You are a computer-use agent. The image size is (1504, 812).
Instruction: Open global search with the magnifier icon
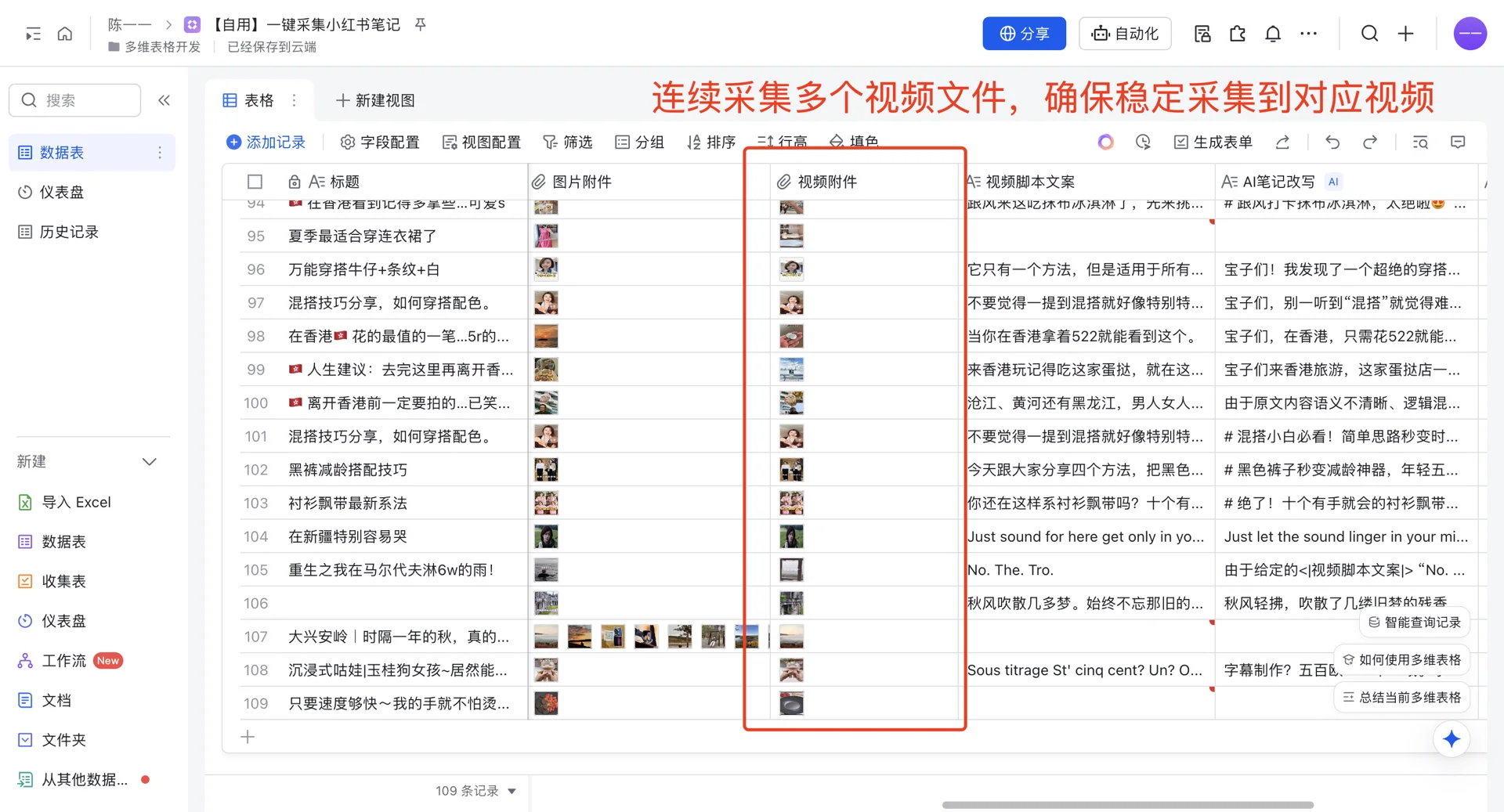tap(1368, 34)
